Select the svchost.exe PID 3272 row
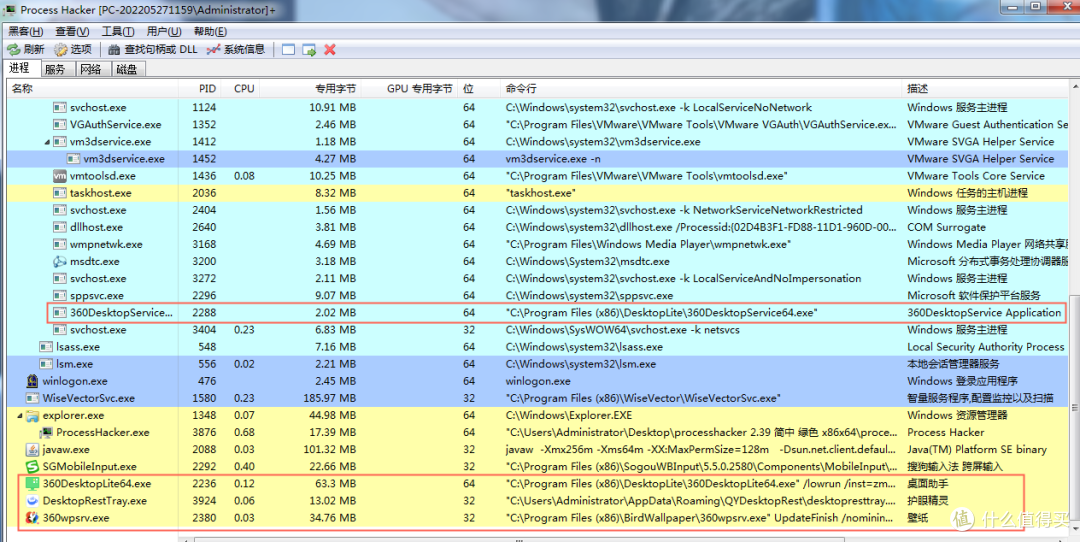The width and height of the screenshot is (1080, 542). [537, 279]
